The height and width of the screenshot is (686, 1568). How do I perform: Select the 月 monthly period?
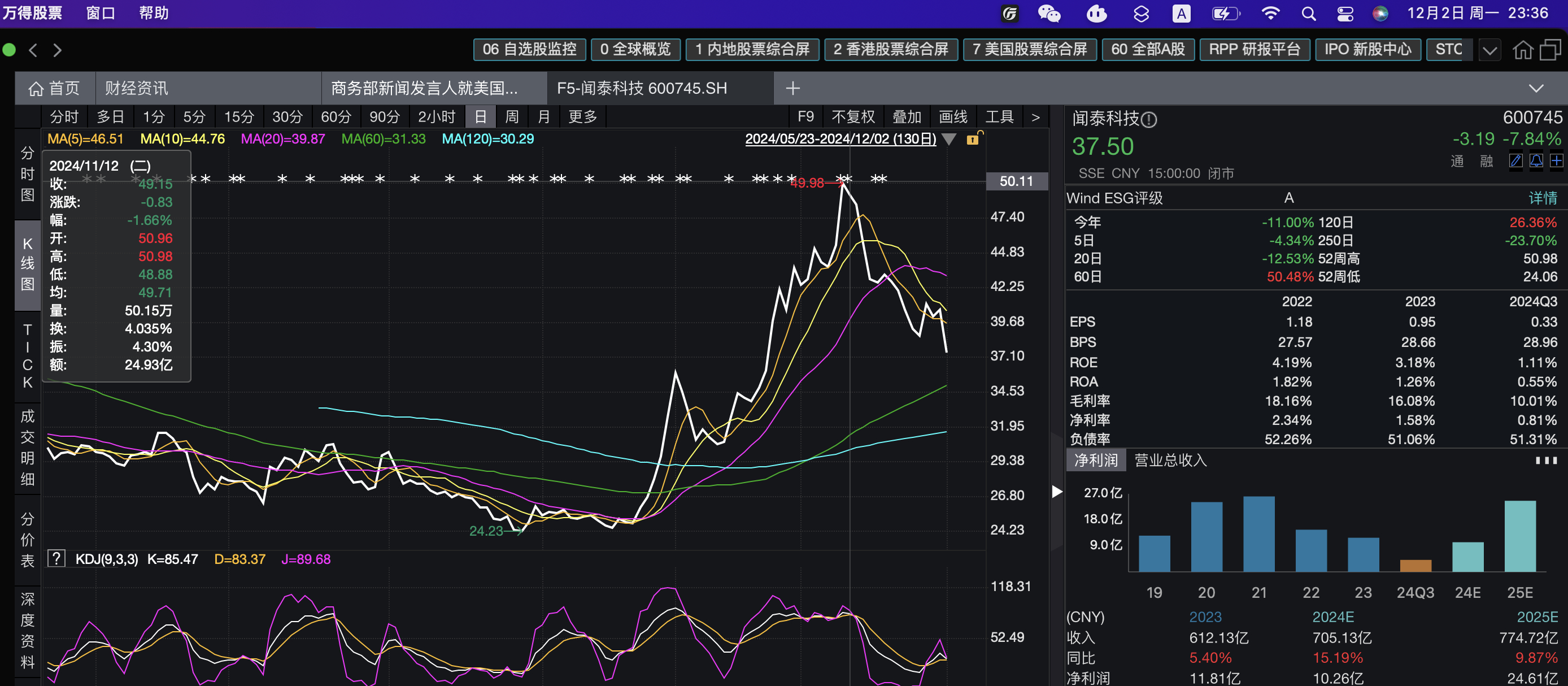(x=544, y=117)
